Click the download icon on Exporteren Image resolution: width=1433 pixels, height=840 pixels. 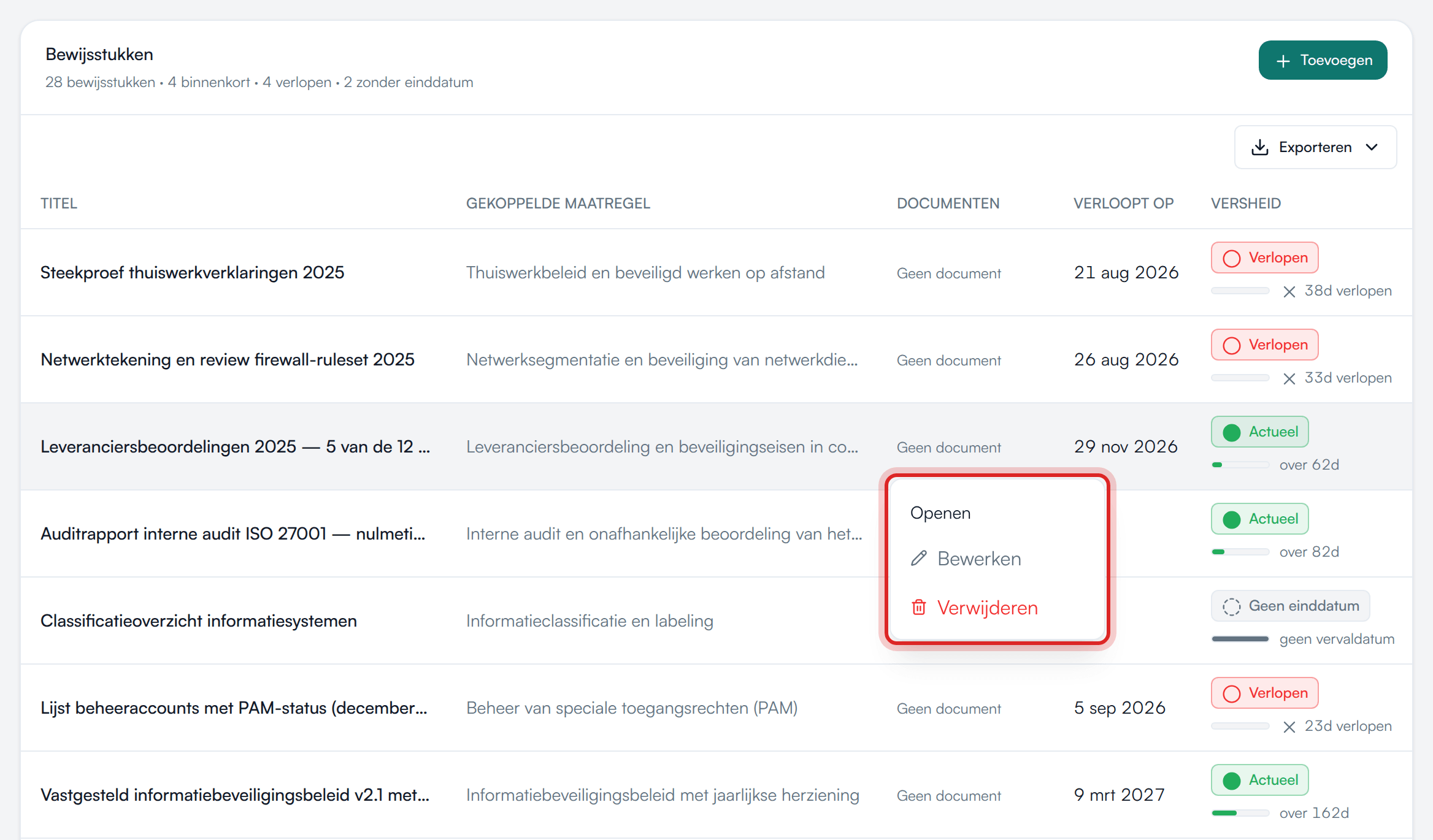pos(1259,147)
